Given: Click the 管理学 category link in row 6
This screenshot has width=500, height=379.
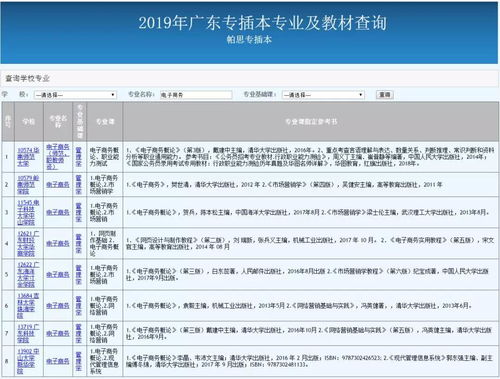Looking at the screenshot, I should 79,306.
